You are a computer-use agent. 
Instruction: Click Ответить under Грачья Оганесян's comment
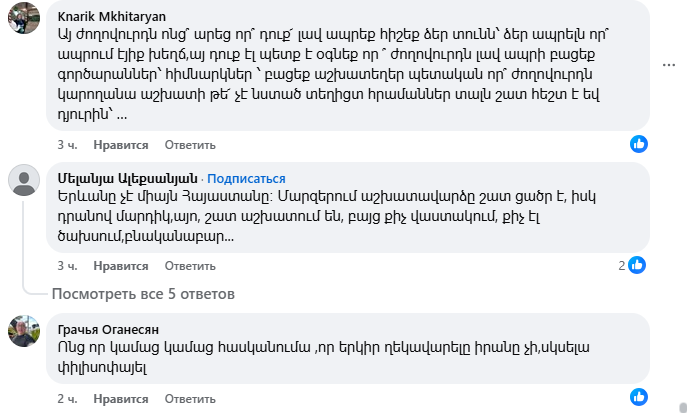(189, 398)
